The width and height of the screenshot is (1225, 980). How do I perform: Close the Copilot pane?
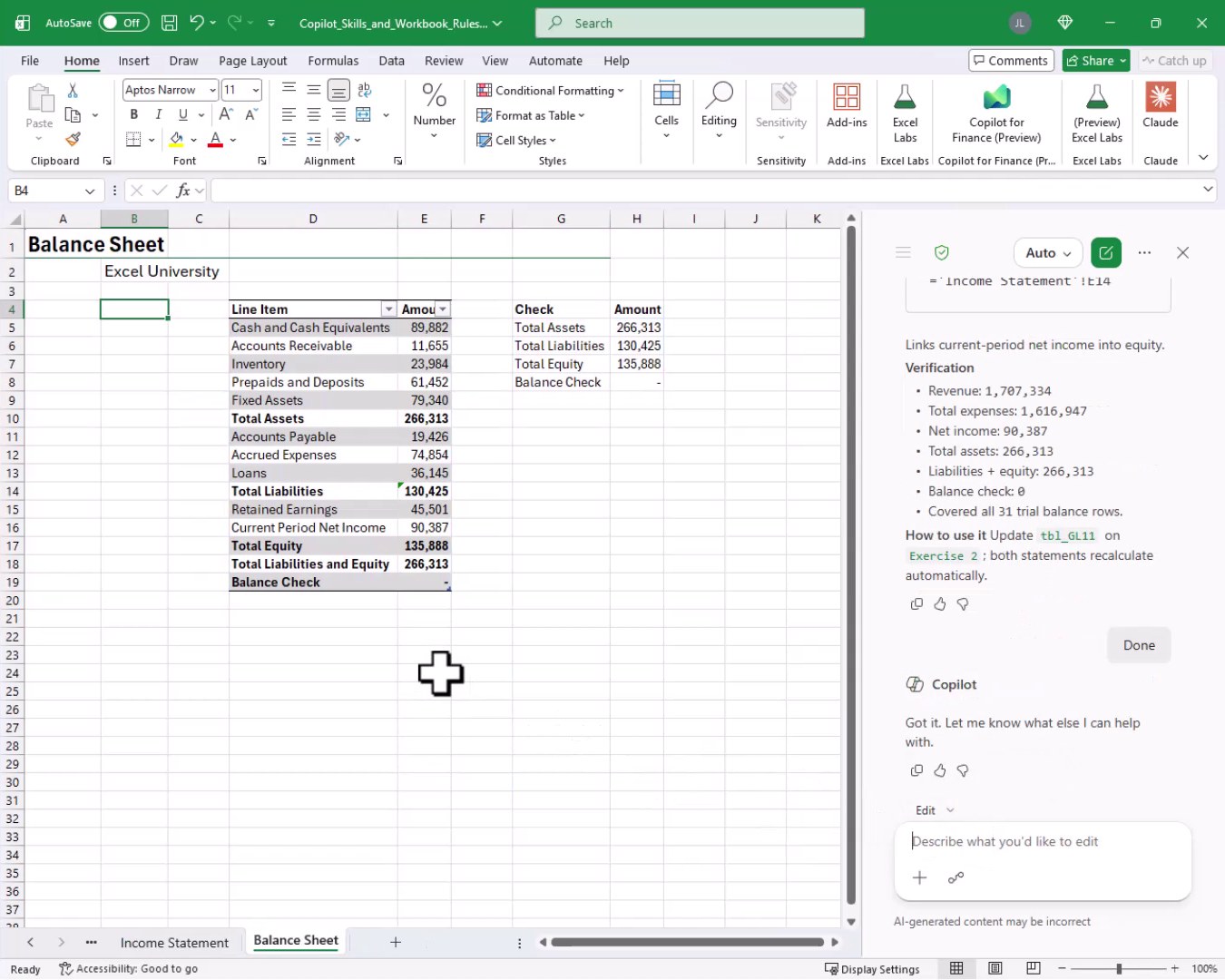pos(1182,253)
